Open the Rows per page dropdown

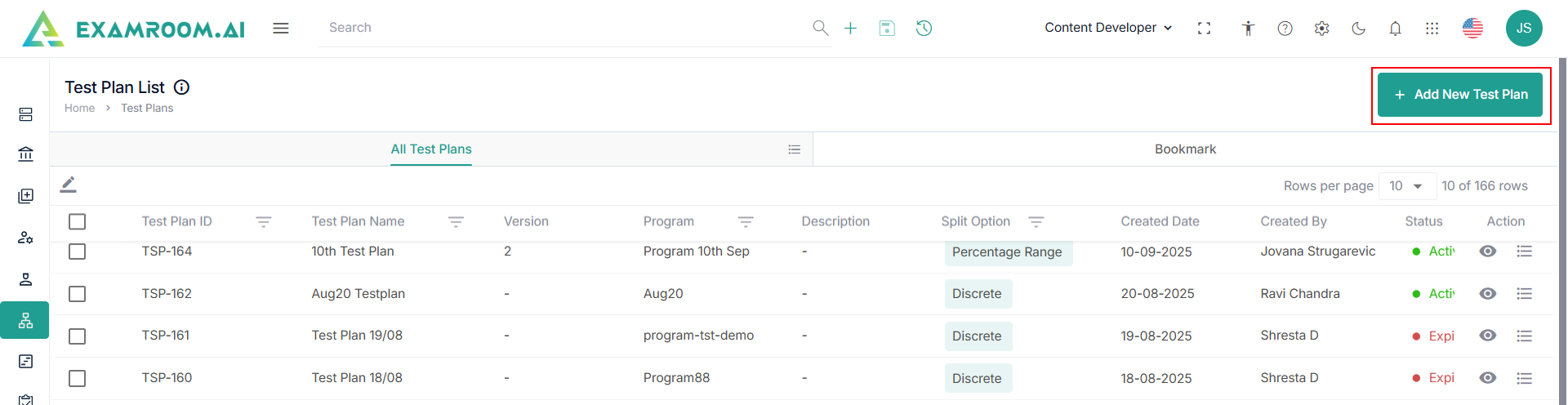pos(1406,186)
